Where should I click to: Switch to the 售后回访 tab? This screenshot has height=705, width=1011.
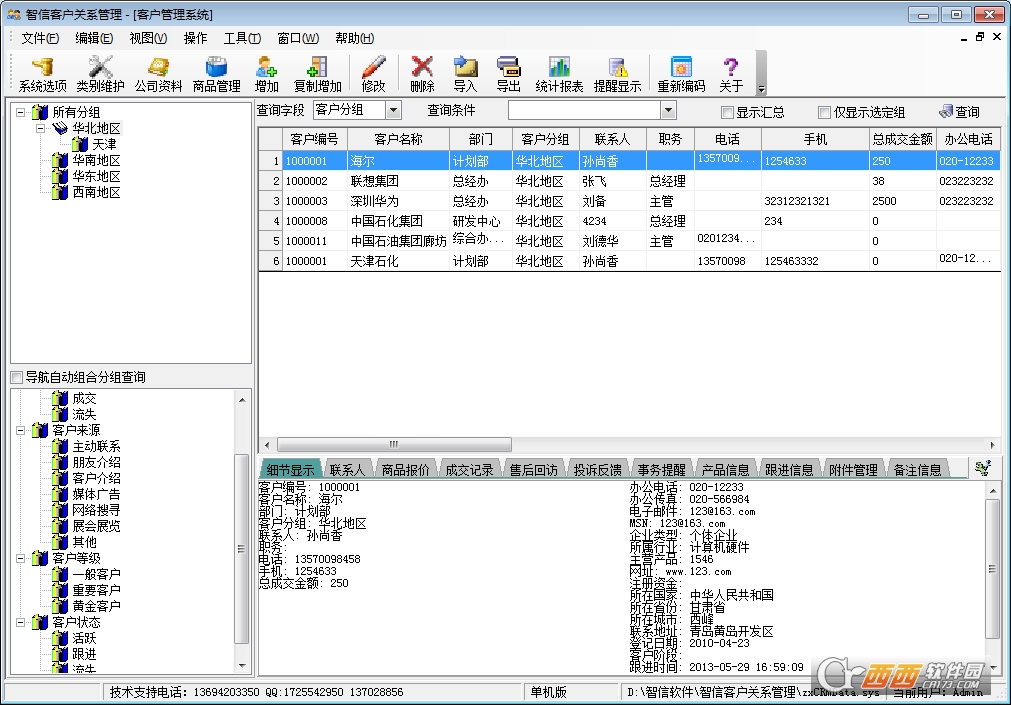(533, 470)
